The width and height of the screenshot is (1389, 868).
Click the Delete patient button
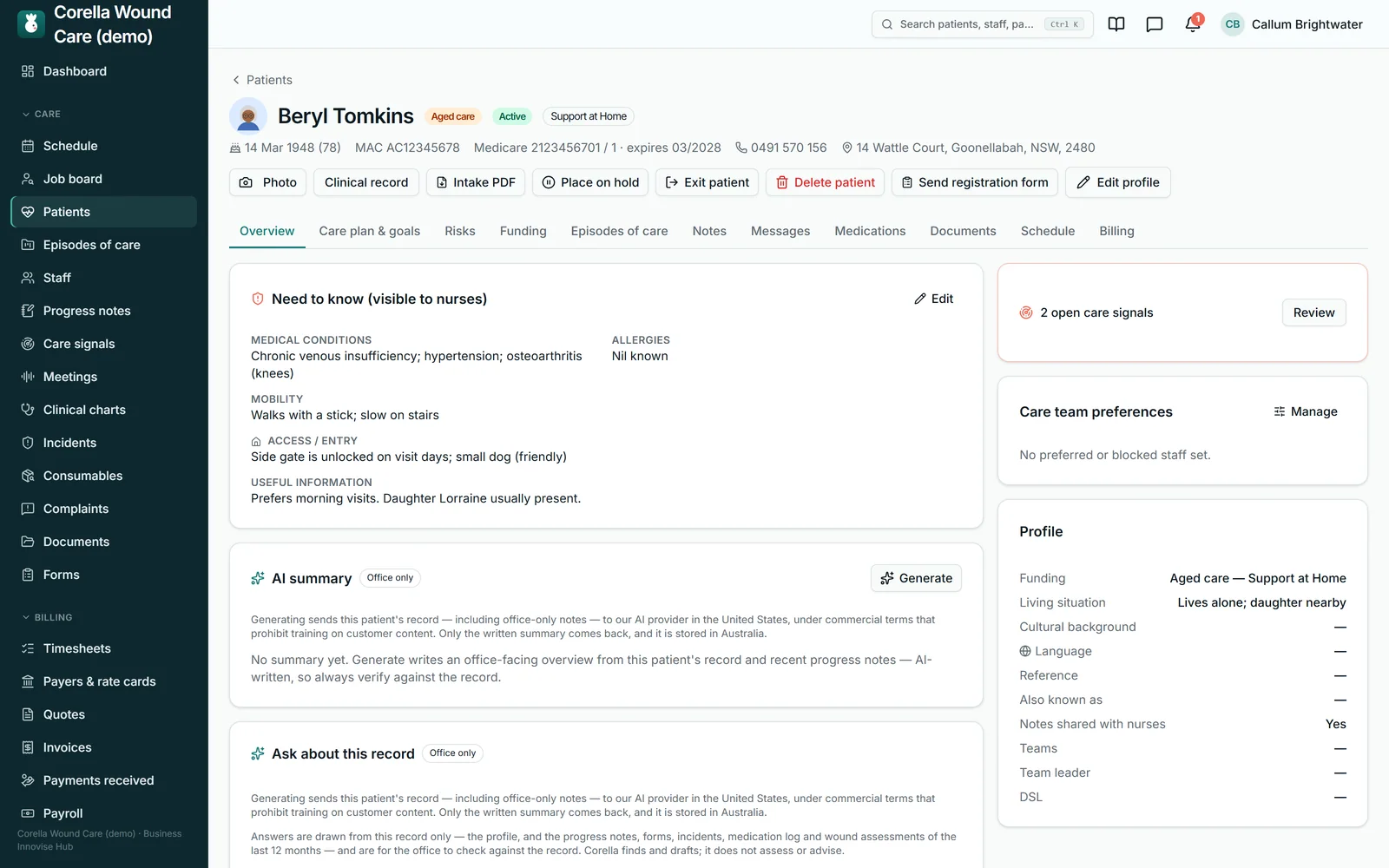click(x=826, y=182)
